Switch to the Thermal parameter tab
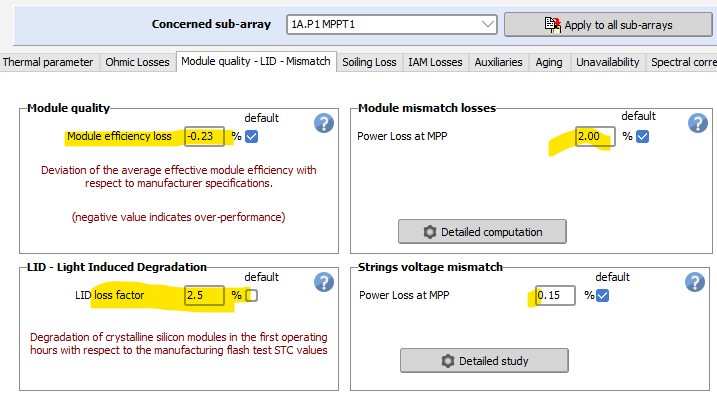Viewport: 717px width, 393px height. click(x=48, y=62)
